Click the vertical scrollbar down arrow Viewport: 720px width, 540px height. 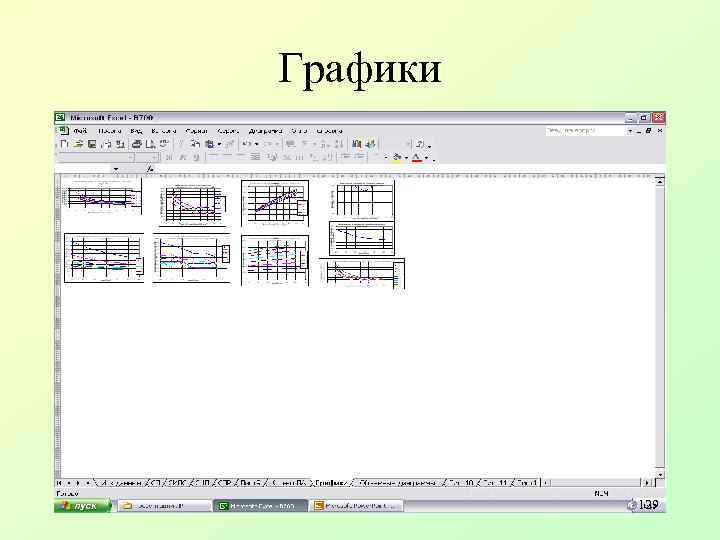coord(660,474)
